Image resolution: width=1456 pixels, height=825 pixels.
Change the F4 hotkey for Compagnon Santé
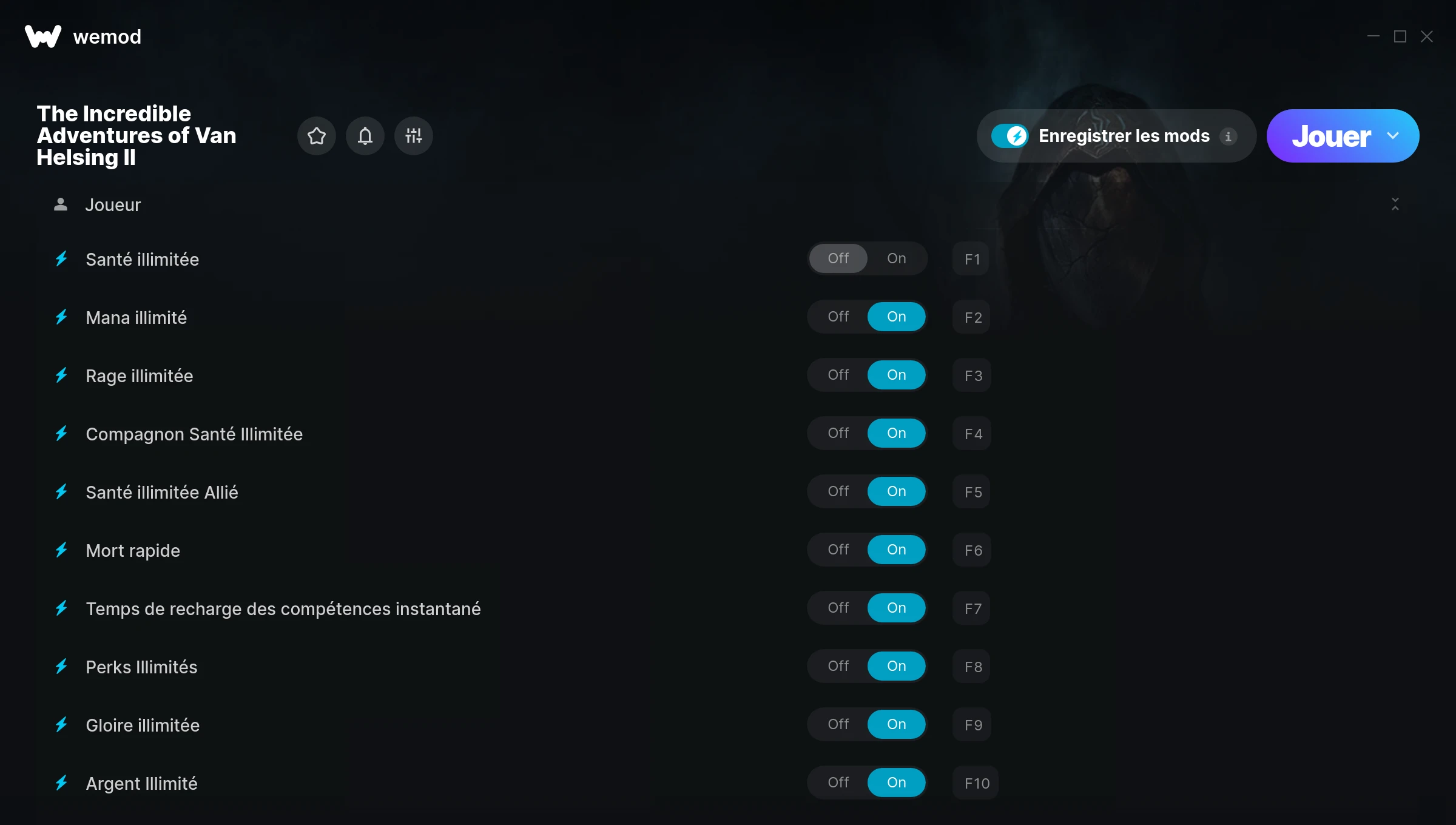coord(972,434)
